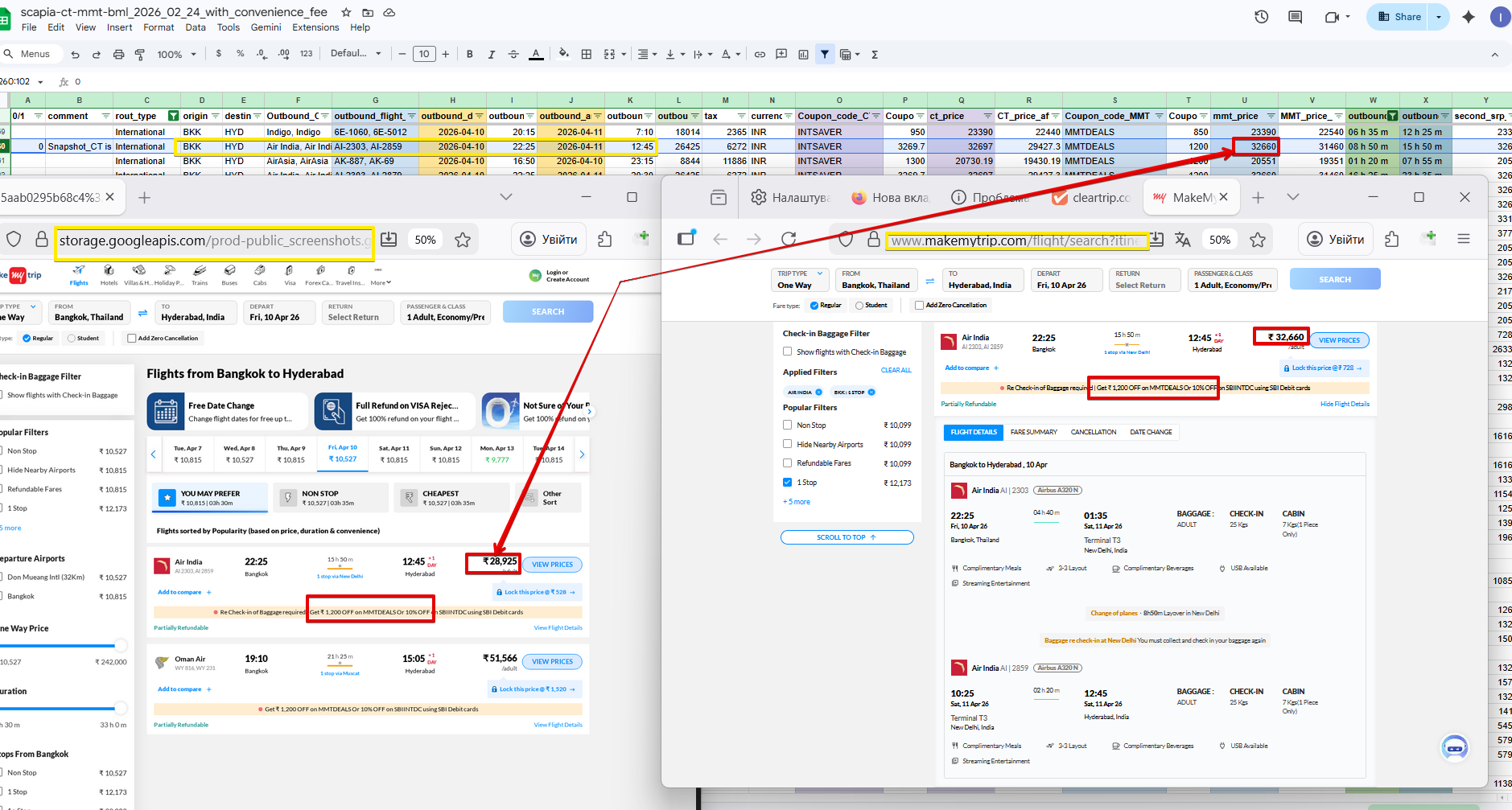Open the text color picker
This screenshot has height=810, width=1512.
click(x=536, y=54)
